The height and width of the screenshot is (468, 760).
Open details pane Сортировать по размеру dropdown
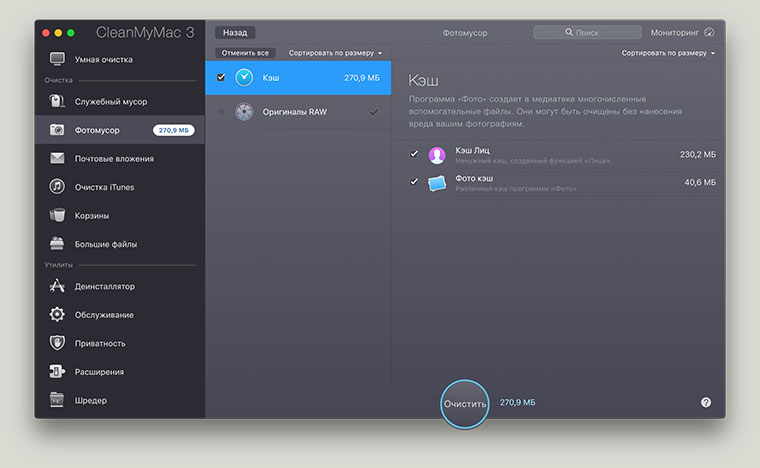[668, 53]
